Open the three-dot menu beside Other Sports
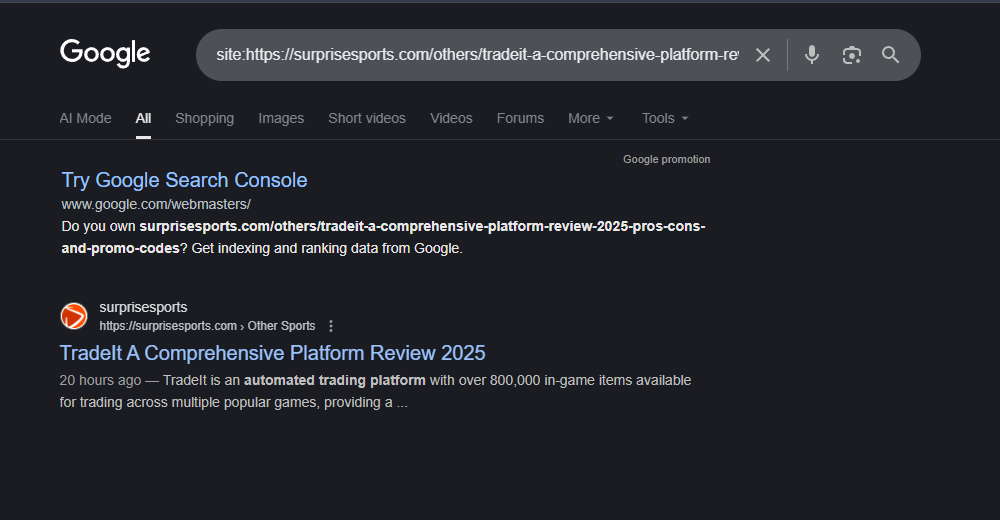 [332, 326]
